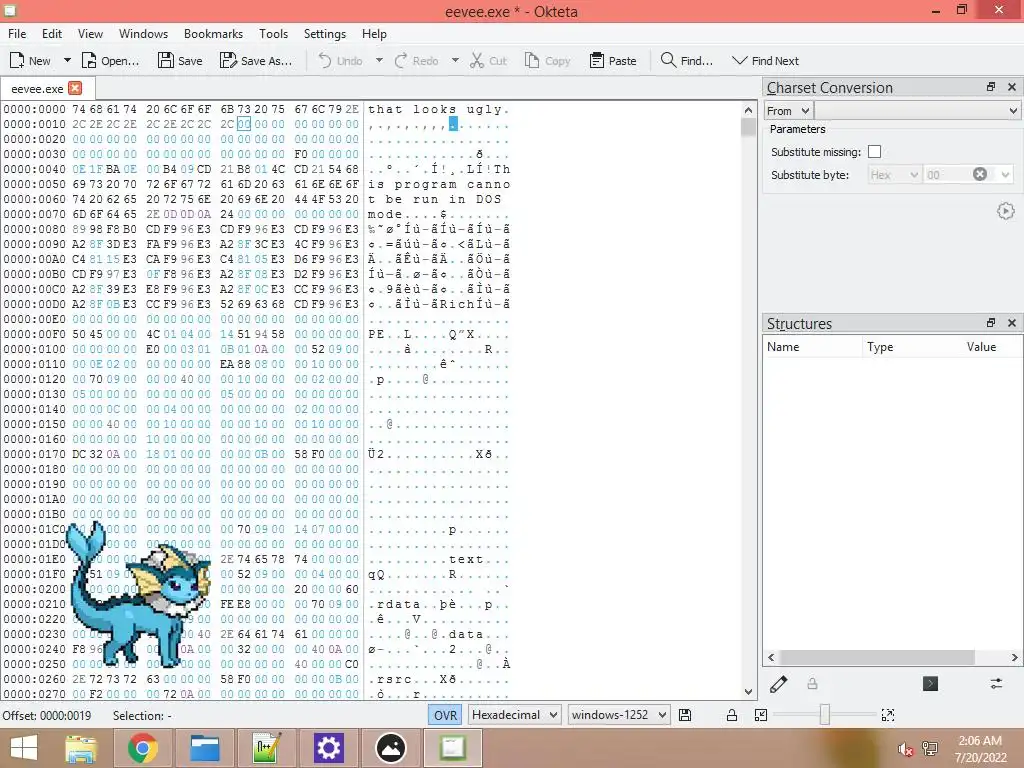Open Structures settings sliders icon

pyautogui.click(x=996, y=684)
